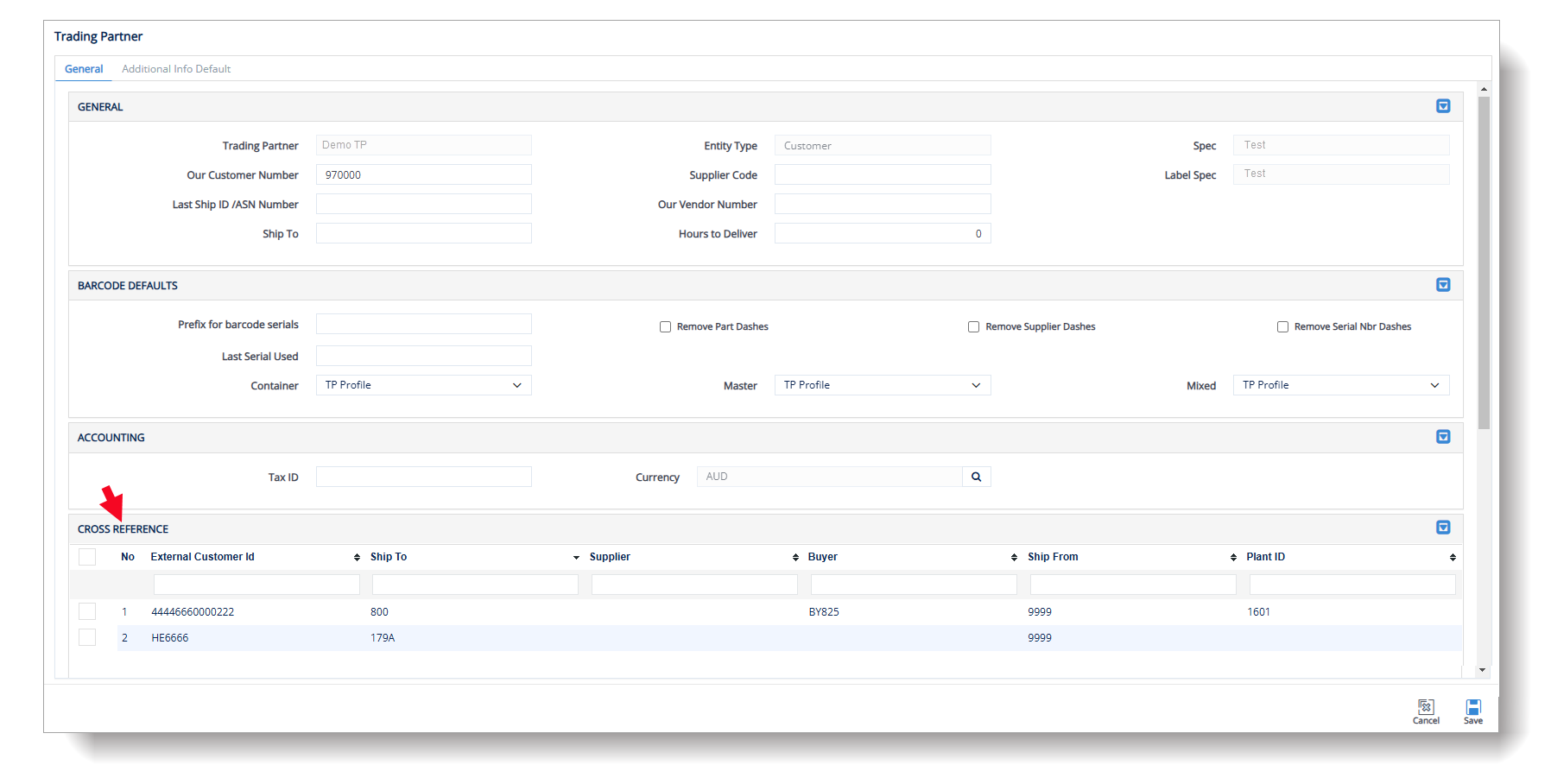The image size is (1551, 784).
Task: Click the Our Vendor Number field
Action: point(883,204)
